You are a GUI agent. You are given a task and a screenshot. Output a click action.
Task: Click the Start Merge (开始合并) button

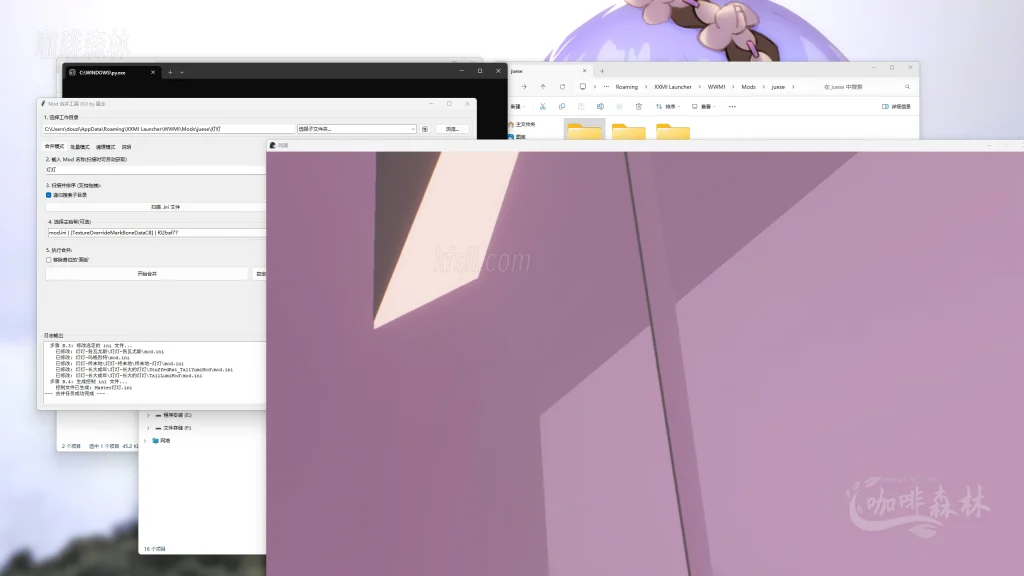[146, 273]
